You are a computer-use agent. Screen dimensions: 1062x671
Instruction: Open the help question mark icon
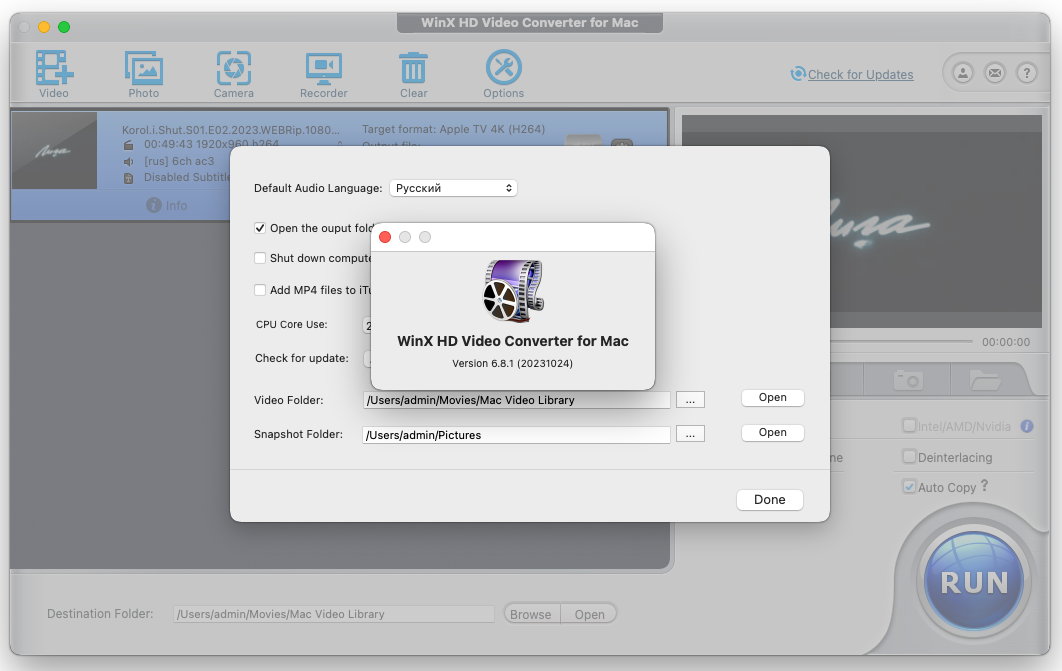pyautogui.click(x=1027, y=72)
